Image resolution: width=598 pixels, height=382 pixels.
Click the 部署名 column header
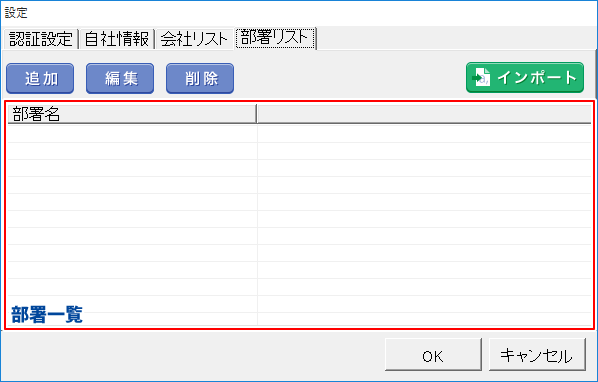[132, 114]
